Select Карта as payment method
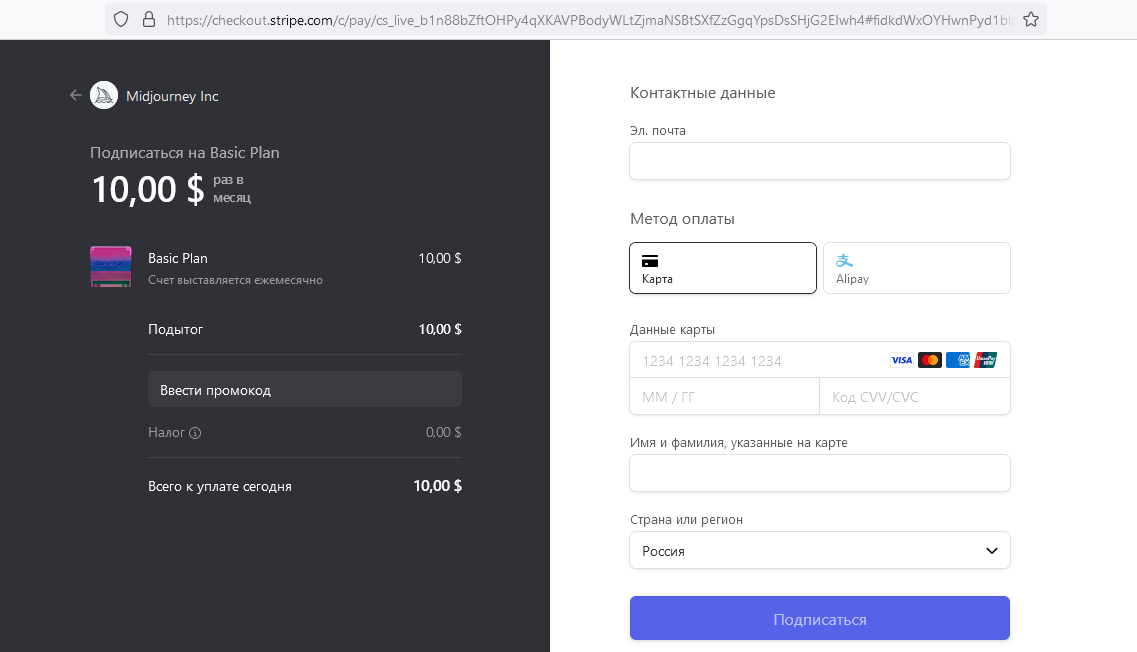Viewport: 1137px width, 652px height. [x=722, y=268]
